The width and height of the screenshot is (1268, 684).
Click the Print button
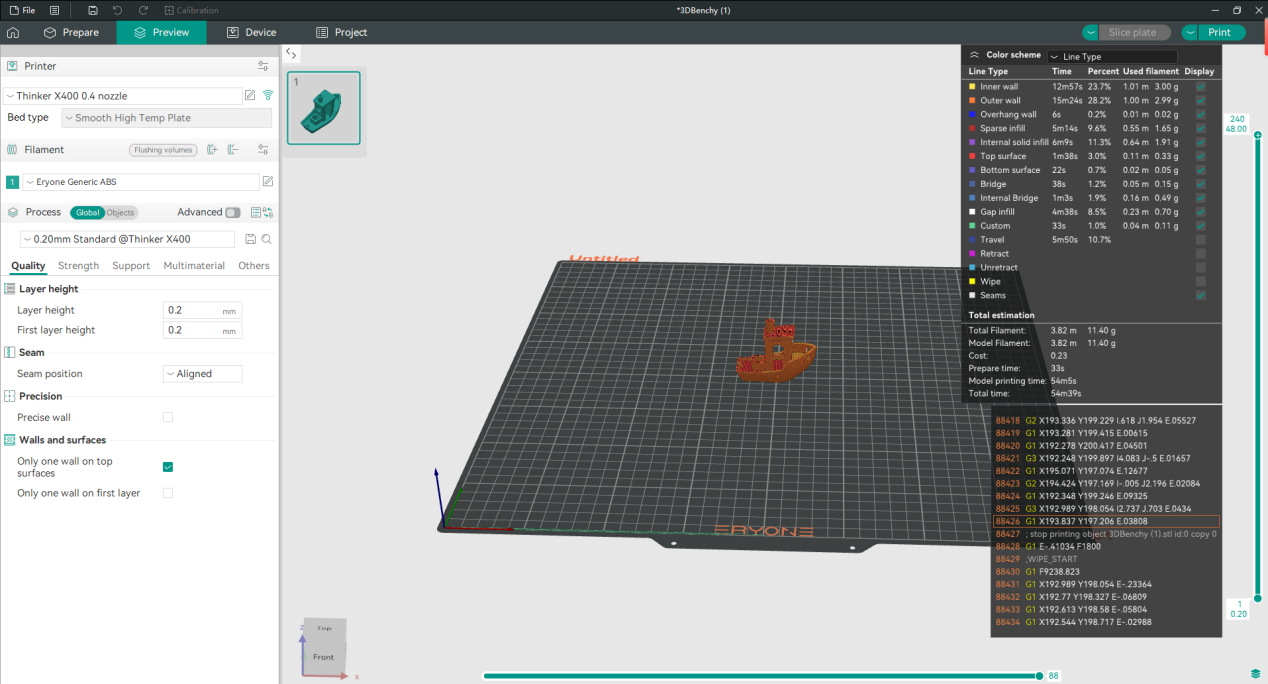[1222, 32]
